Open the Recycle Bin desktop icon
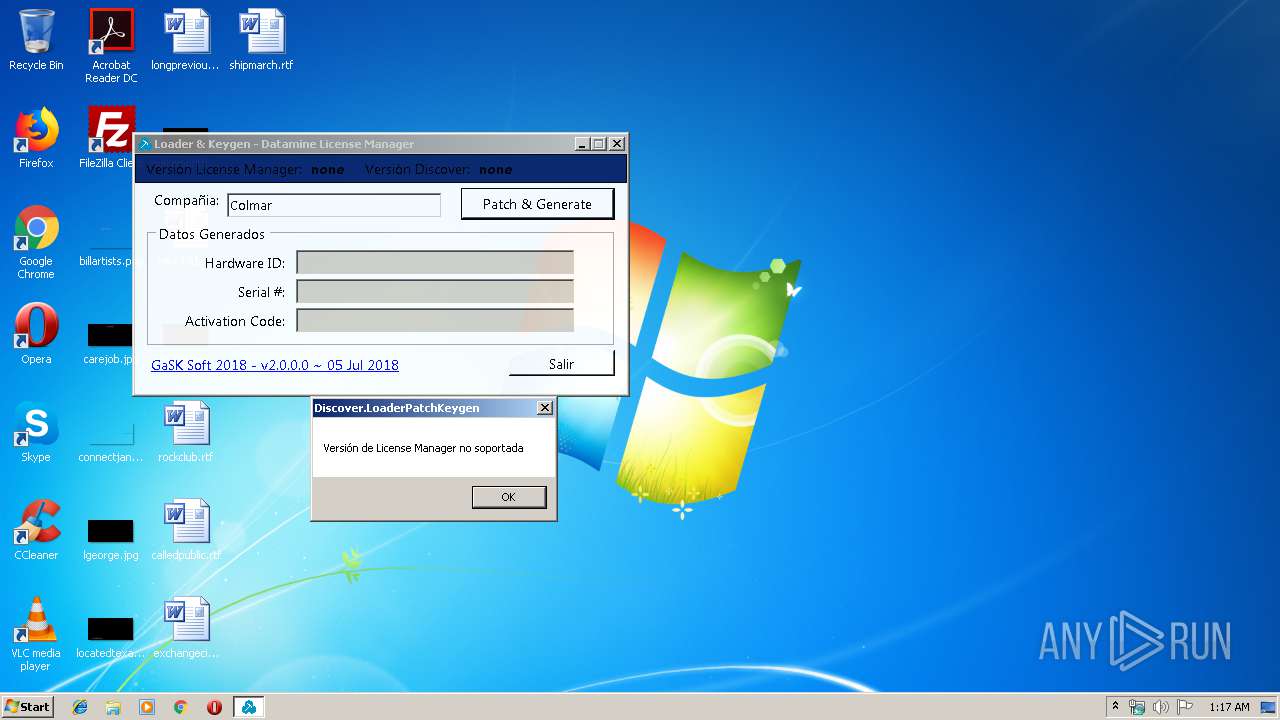 coord(36,40)
